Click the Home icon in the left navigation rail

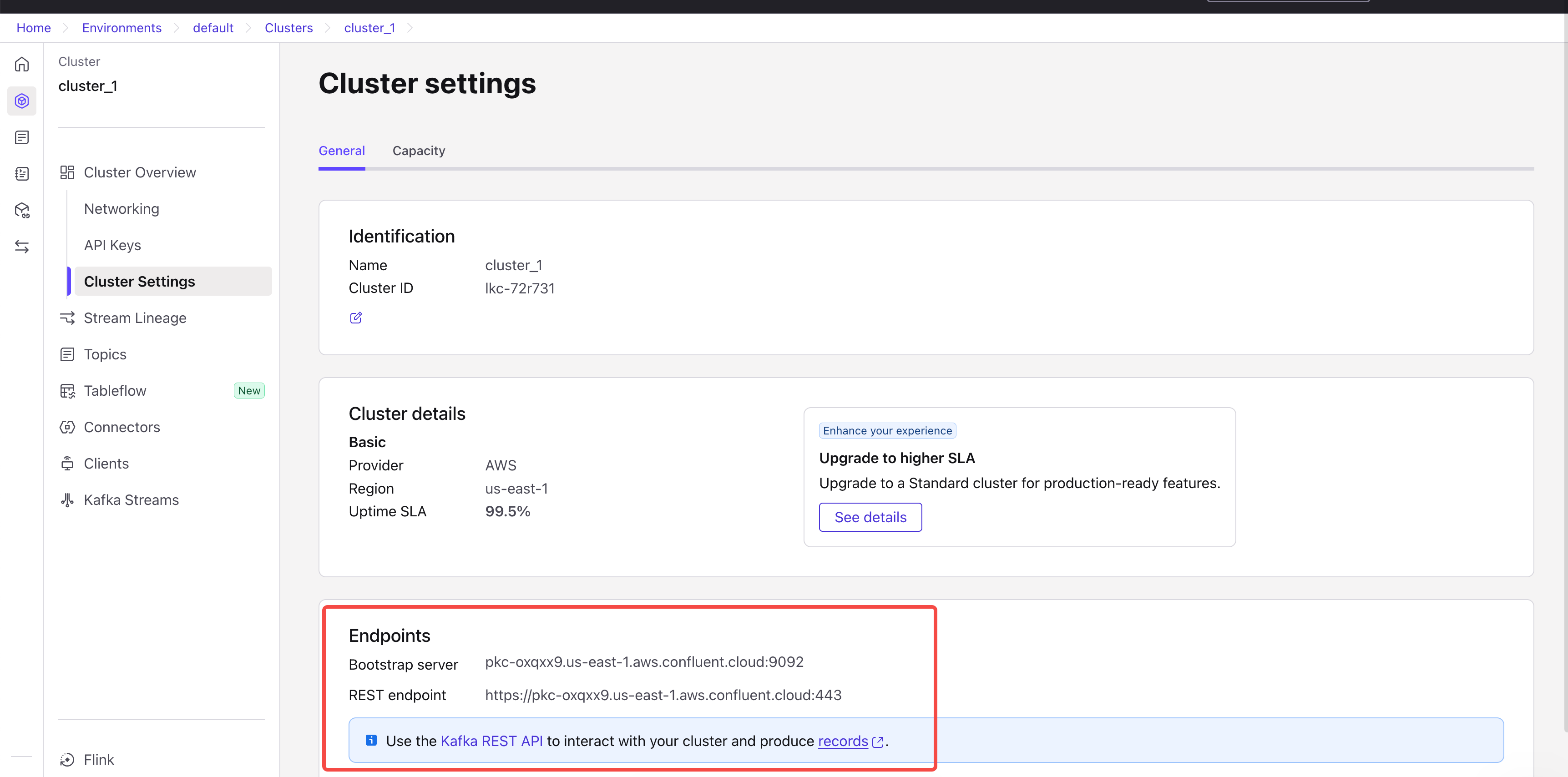21,63
